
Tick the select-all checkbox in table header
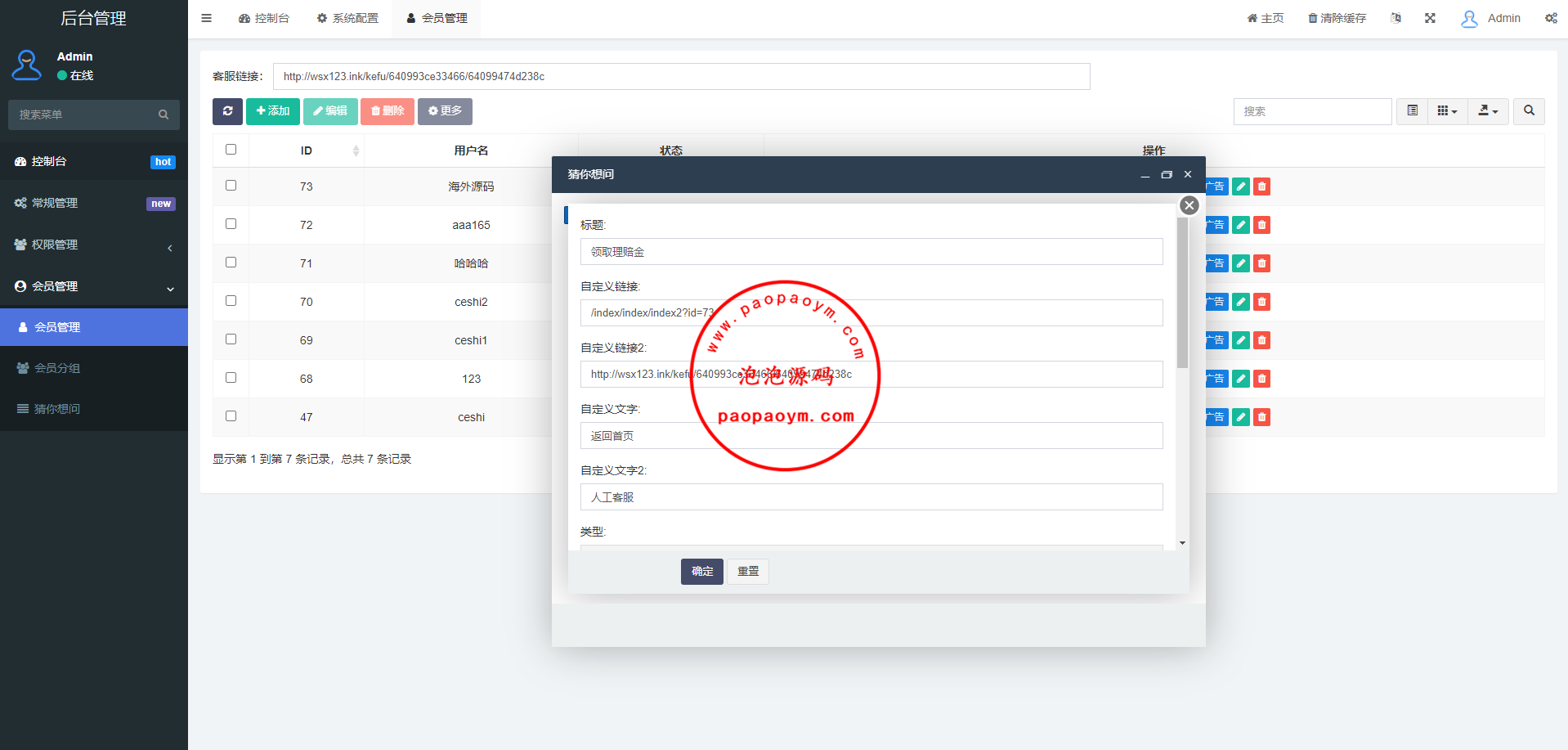click(231, 150)
